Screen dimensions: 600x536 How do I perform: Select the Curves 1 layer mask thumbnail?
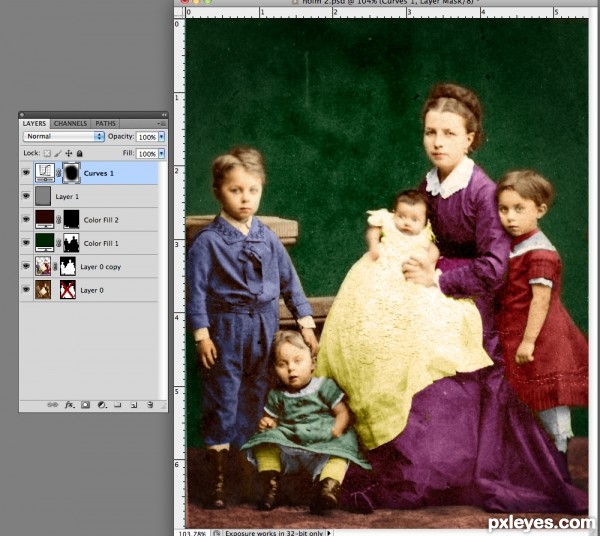tap(71, 173)
